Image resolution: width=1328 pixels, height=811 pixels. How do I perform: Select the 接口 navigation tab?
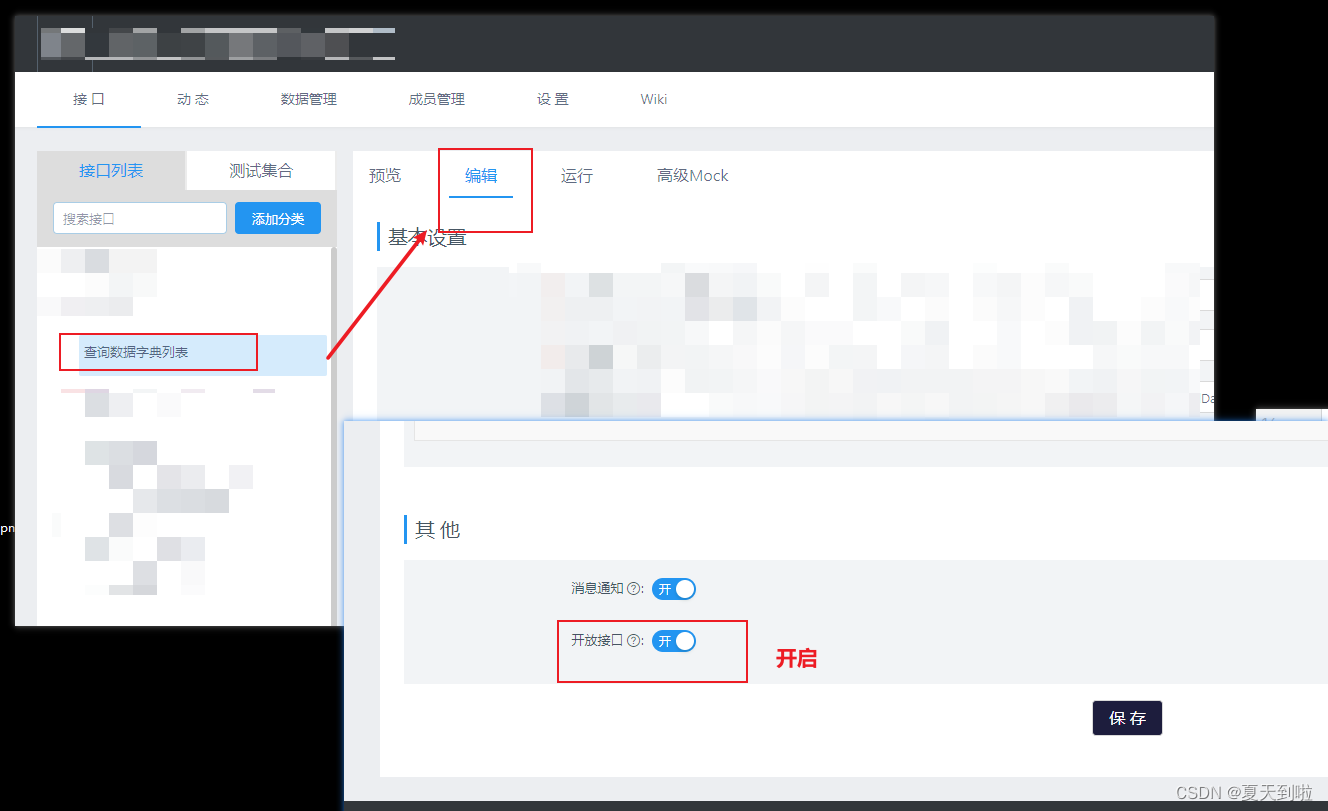point(88,99)
